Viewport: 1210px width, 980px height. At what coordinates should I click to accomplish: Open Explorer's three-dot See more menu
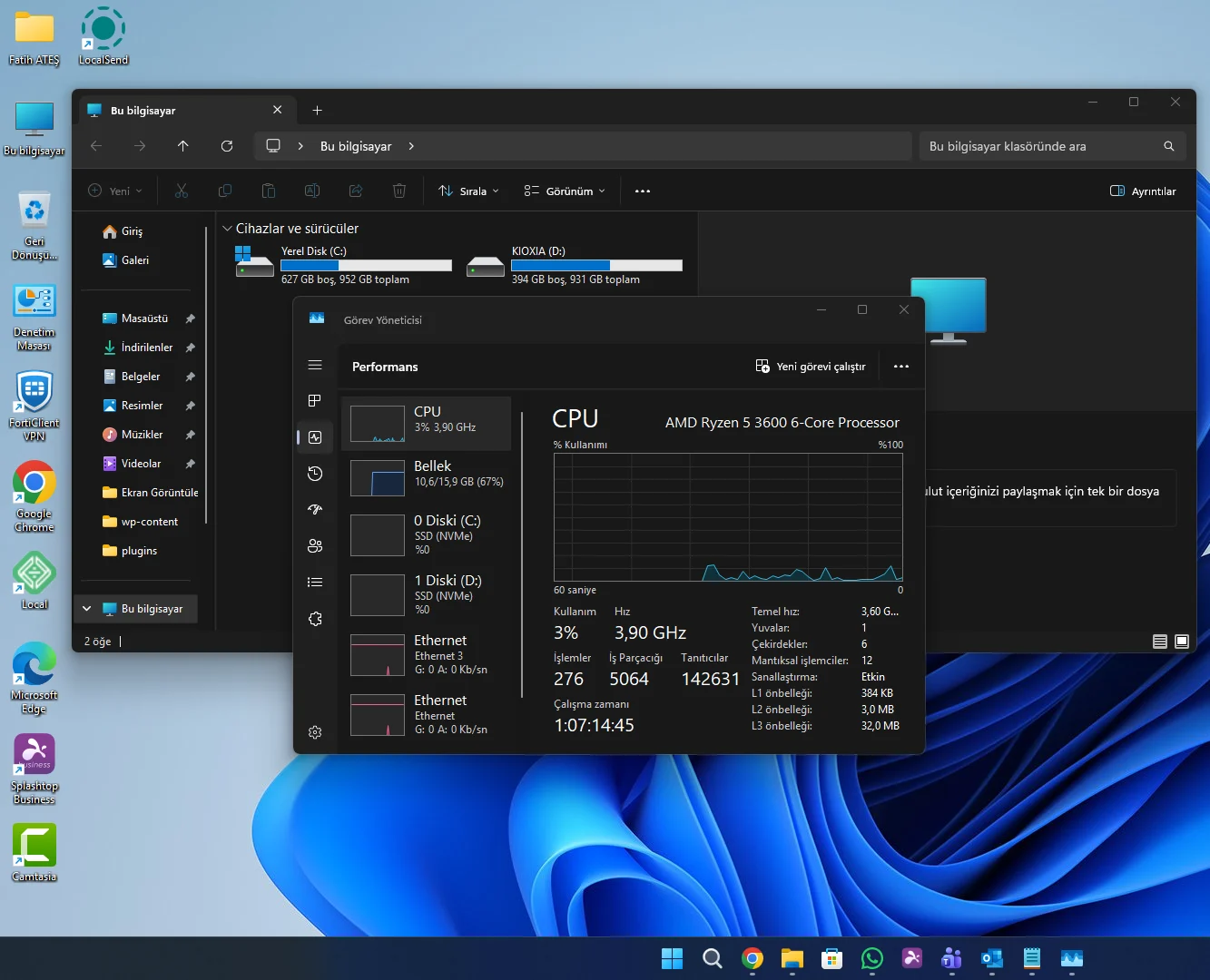coord(643,191)
